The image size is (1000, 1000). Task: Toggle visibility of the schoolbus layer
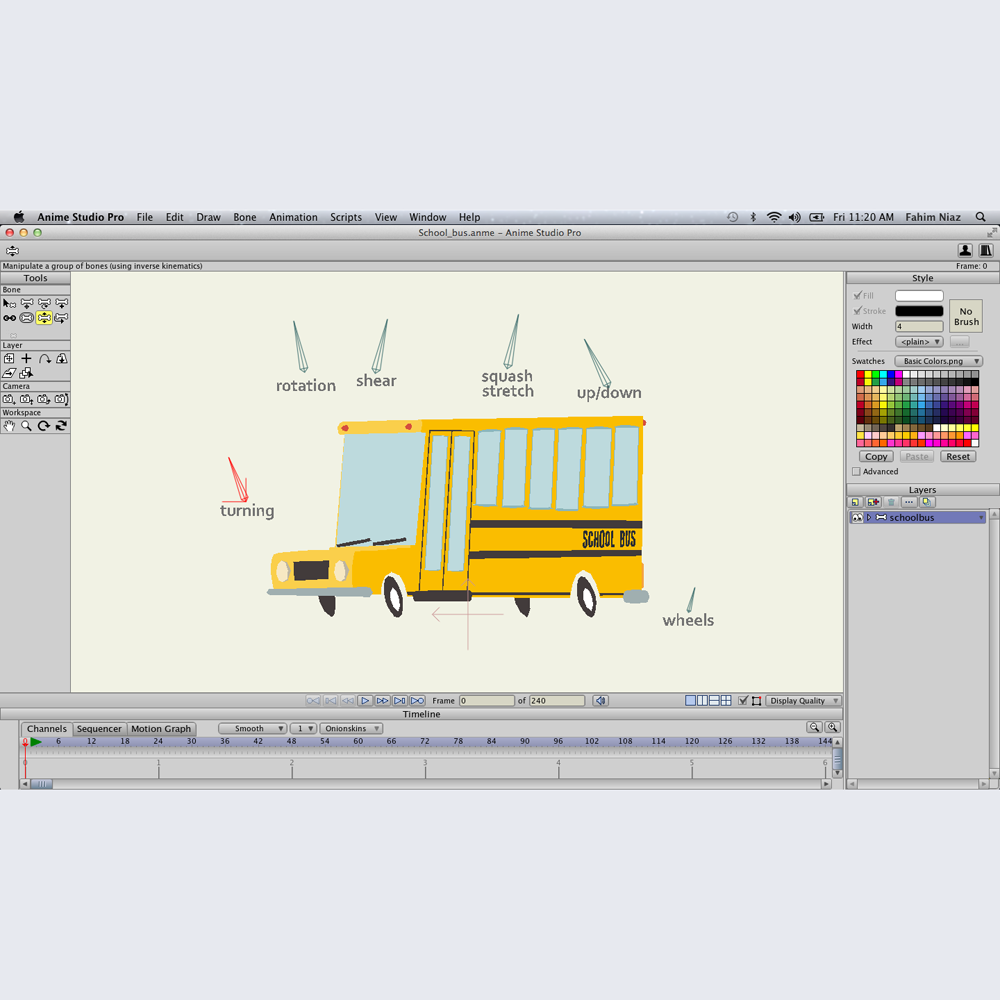point(857,517)
